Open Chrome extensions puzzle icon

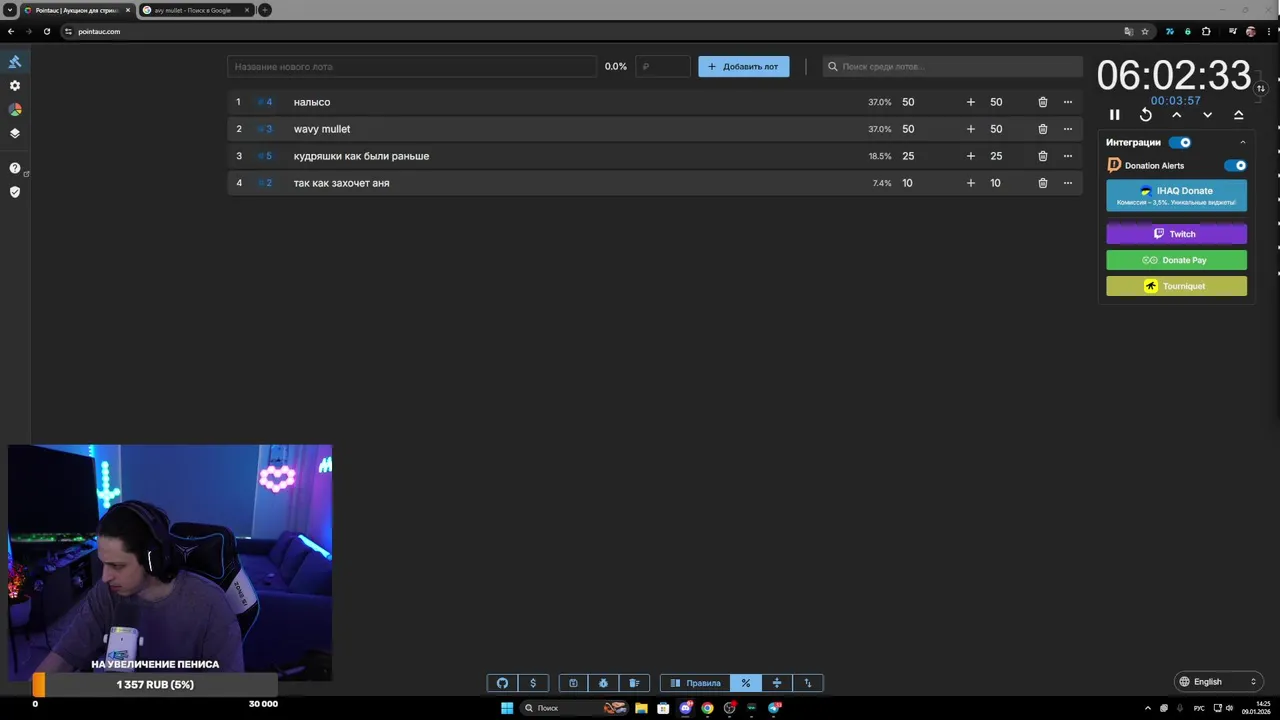[x=1206, y=31]
